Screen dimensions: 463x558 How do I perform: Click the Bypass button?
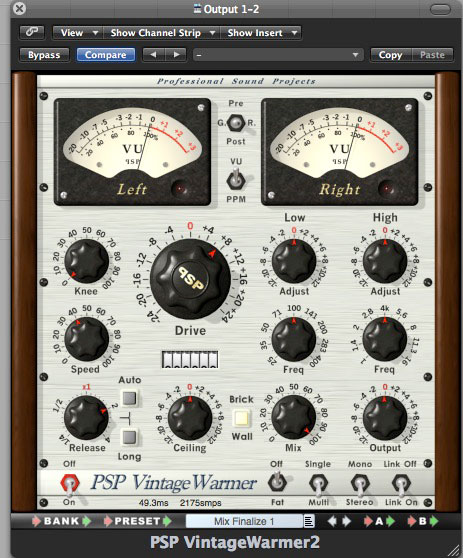(x=44, y=55)
